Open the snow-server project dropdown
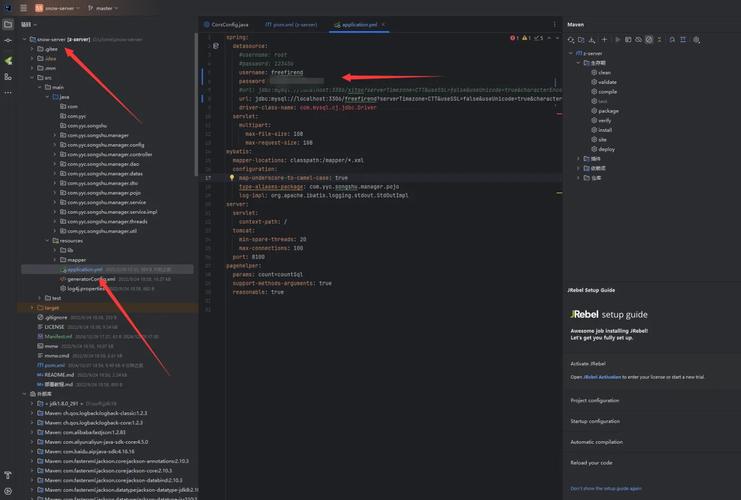 57,7
